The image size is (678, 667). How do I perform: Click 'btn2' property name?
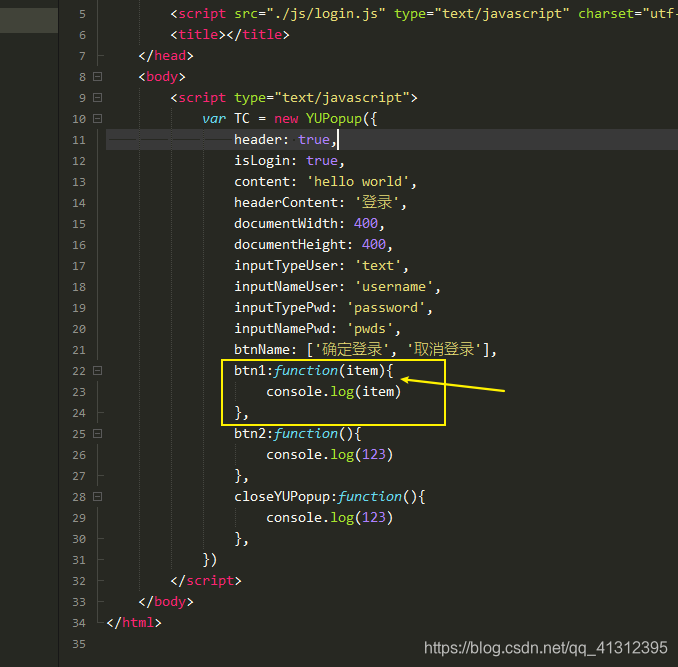pyautogui.click(x=249, y=434)
